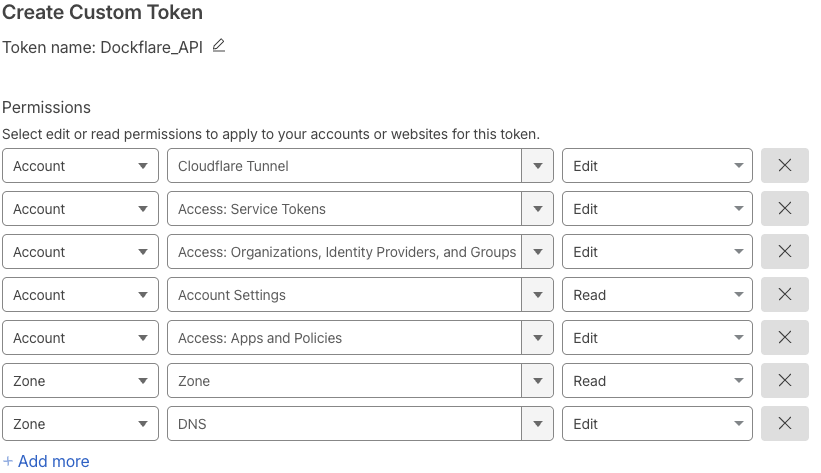Change Zone permission level from Read
Screen dimensions: 821x473
click(x=656, y=381)
